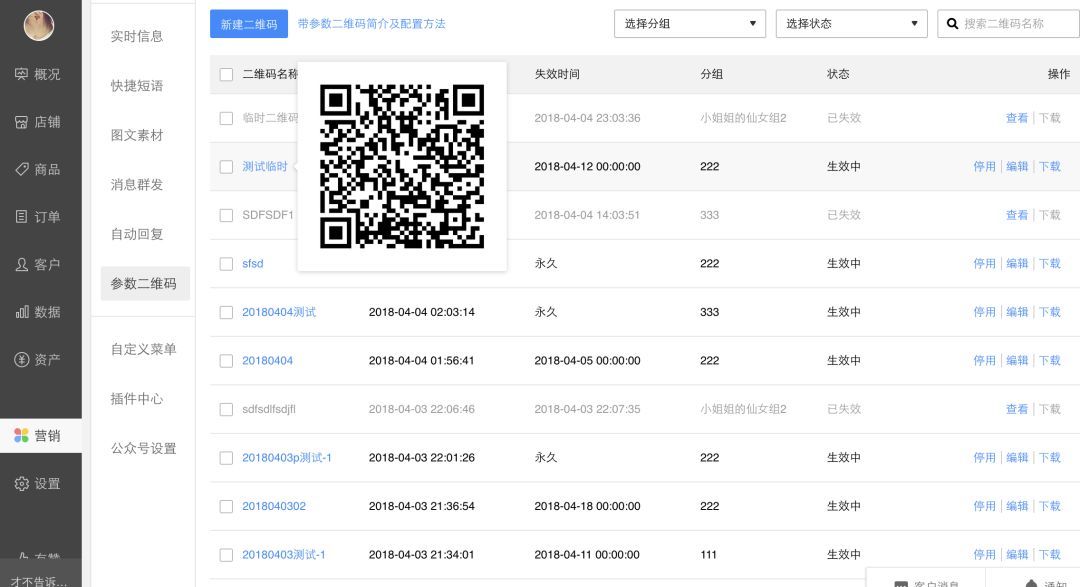The image size is (1080, 587).
Task: Click the search magnifier icon
Action: [953, 24]
